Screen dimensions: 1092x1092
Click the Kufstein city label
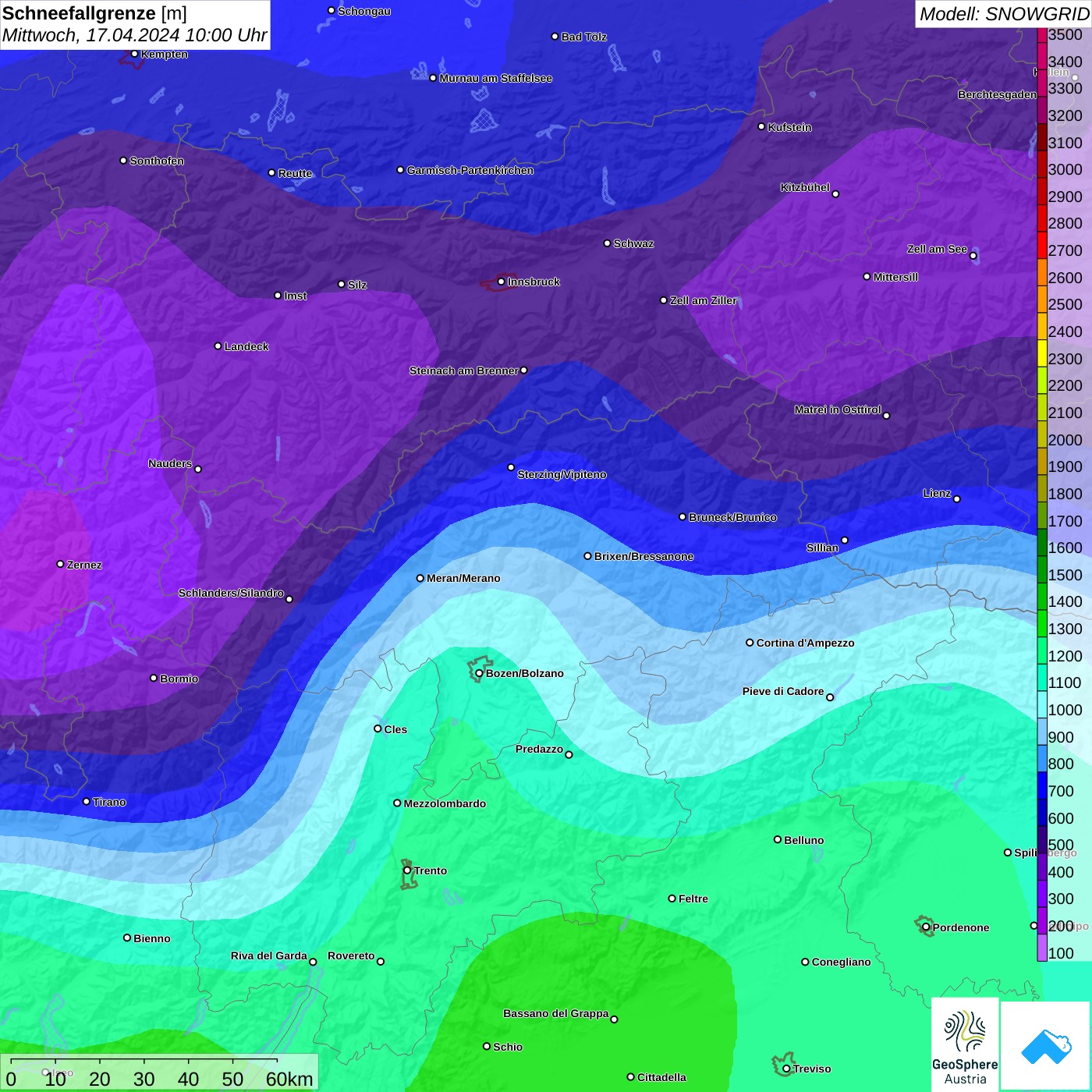click(789, 127)
